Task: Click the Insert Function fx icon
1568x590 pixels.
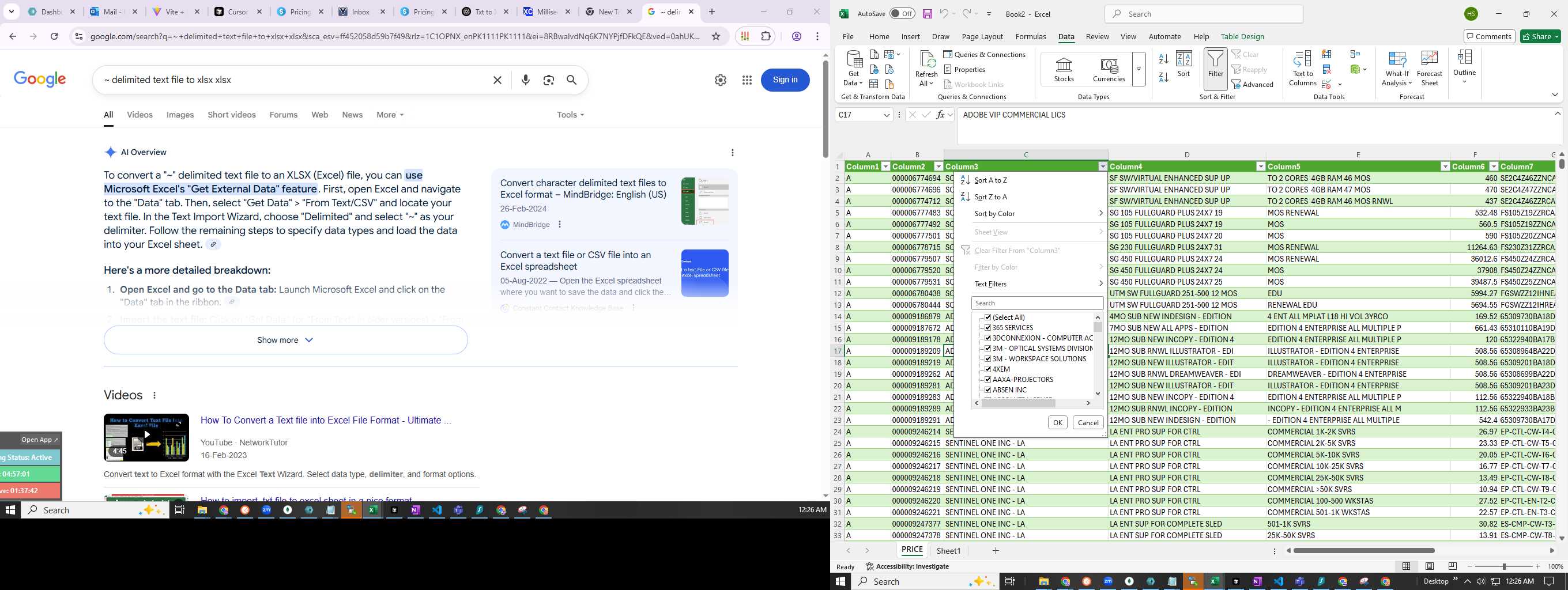Action: tap(940, 115)
